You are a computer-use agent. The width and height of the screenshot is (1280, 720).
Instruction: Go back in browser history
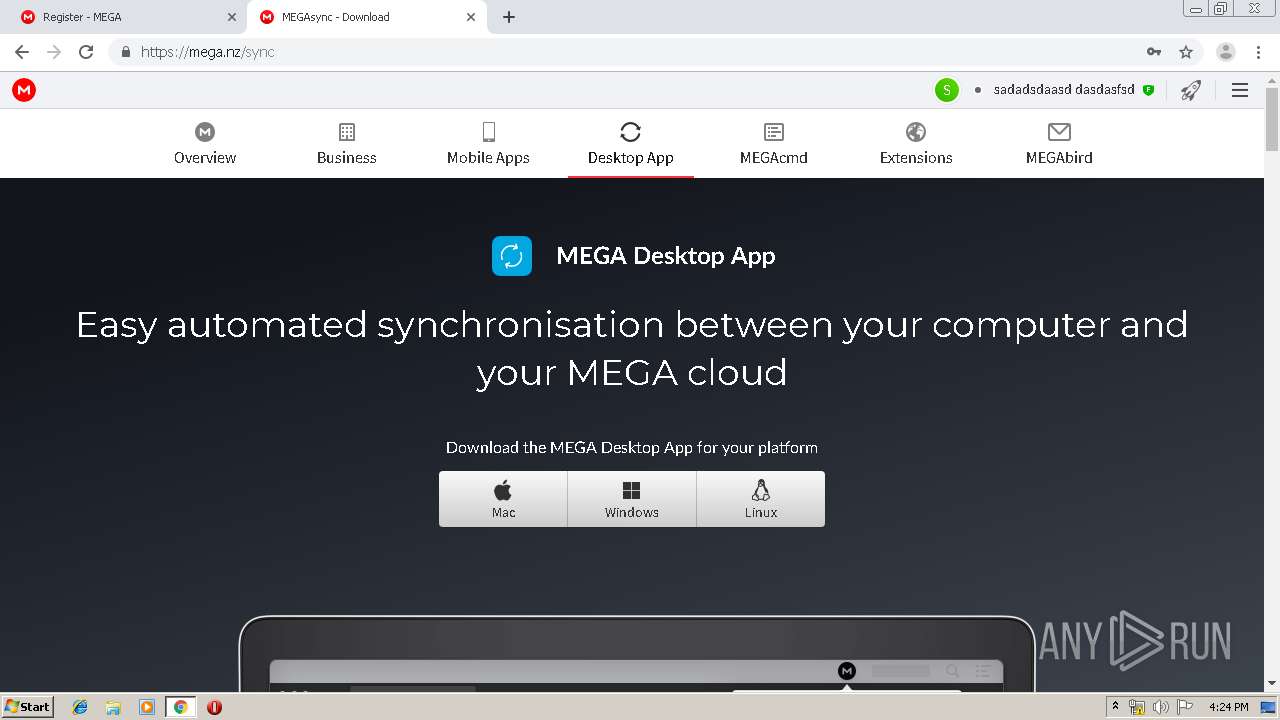[22, 52]
